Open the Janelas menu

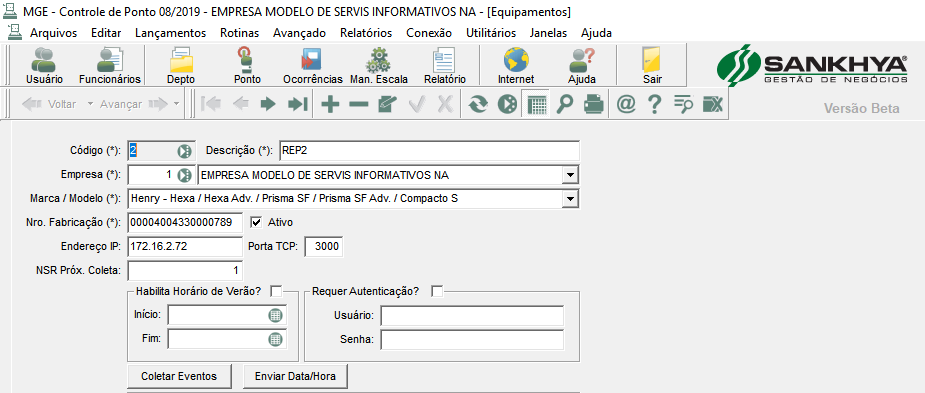[548, 33]
